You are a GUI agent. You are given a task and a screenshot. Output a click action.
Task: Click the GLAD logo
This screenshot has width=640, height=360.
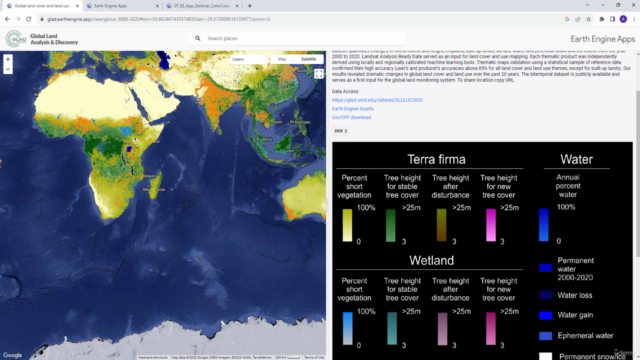(x=16, y=39)
